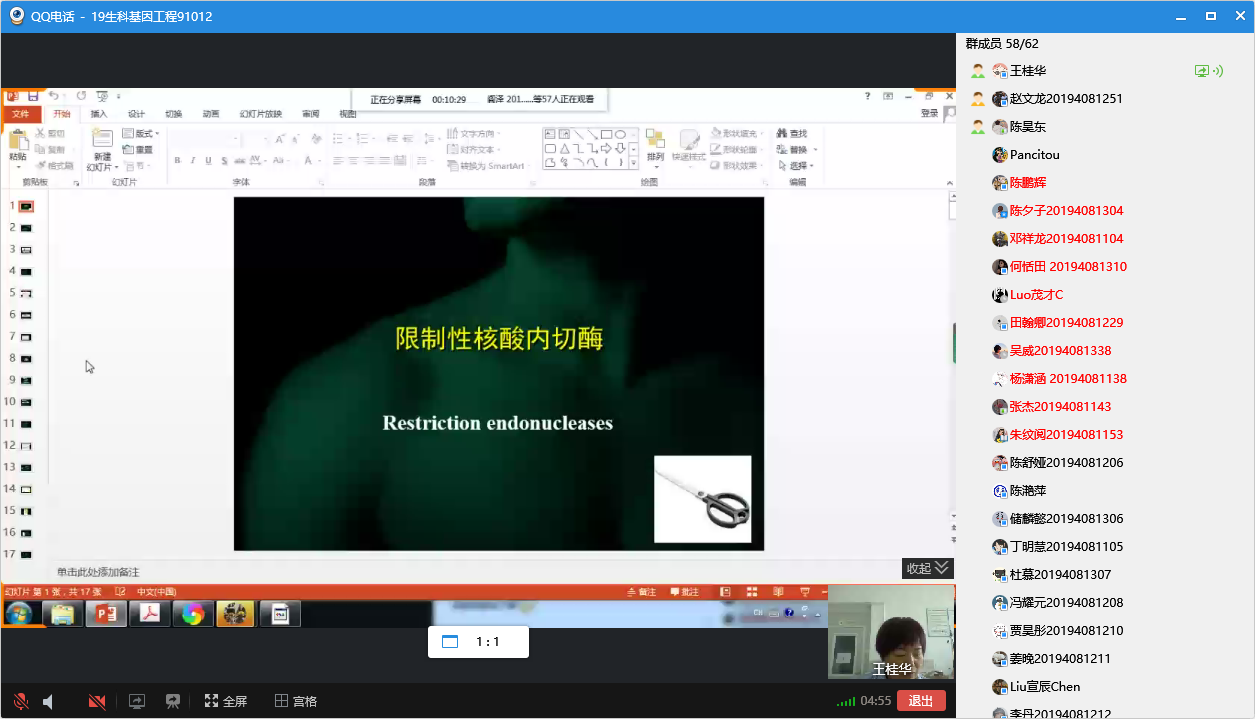Click the green signal strength indicator
Viewport: 1255px width, 719px height.
pyautogui.click(x=846, y=701)
